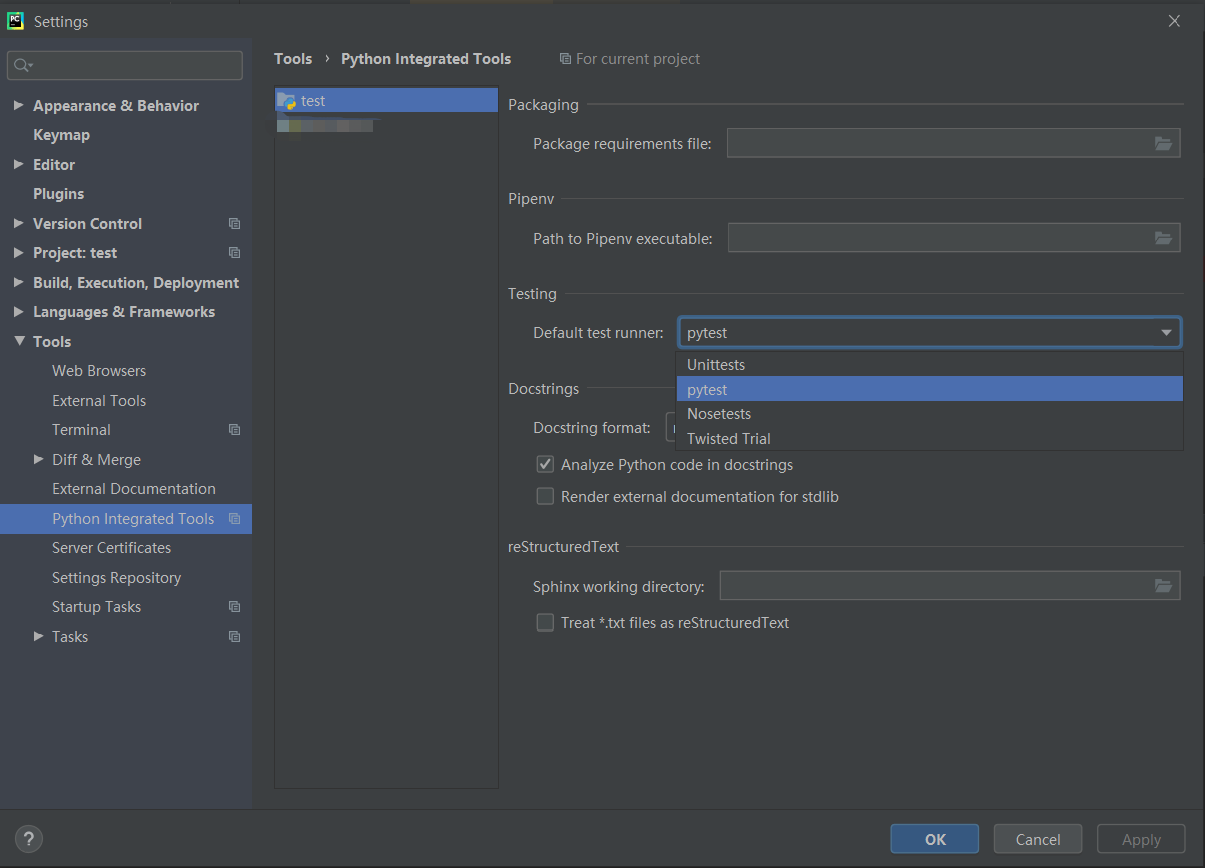Viewport: 1205px width, 868px height.
Task: Disable Analyze Python code in docstrings
Action: (545, 464)
